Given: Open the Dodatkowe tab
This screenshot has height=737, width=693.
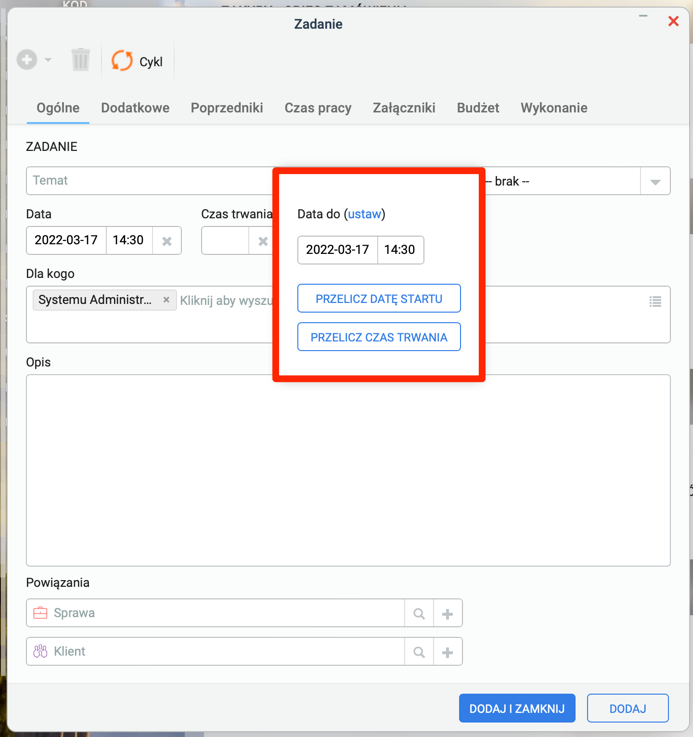Looking at the screenshot, I should point(135,108).
